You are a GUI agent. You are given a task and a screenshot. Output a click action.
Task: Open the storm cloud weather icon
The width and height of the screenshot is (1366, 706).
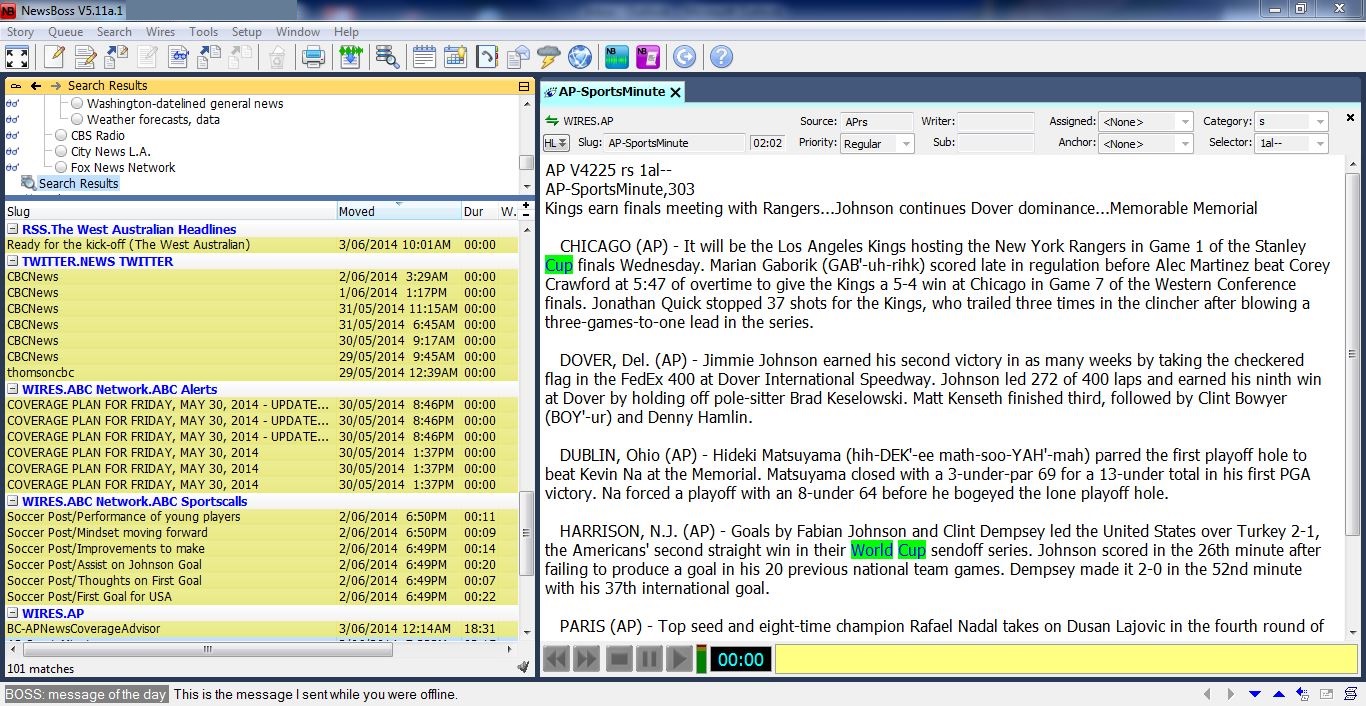pyautogui.click(x=548, y=57)
